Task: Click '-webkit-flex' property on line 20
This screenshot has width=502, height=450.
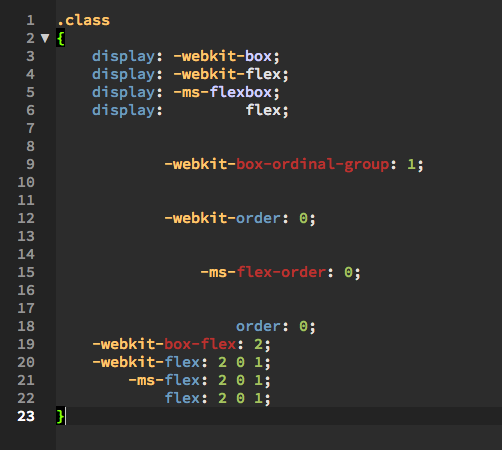Action: pos(146,362)
